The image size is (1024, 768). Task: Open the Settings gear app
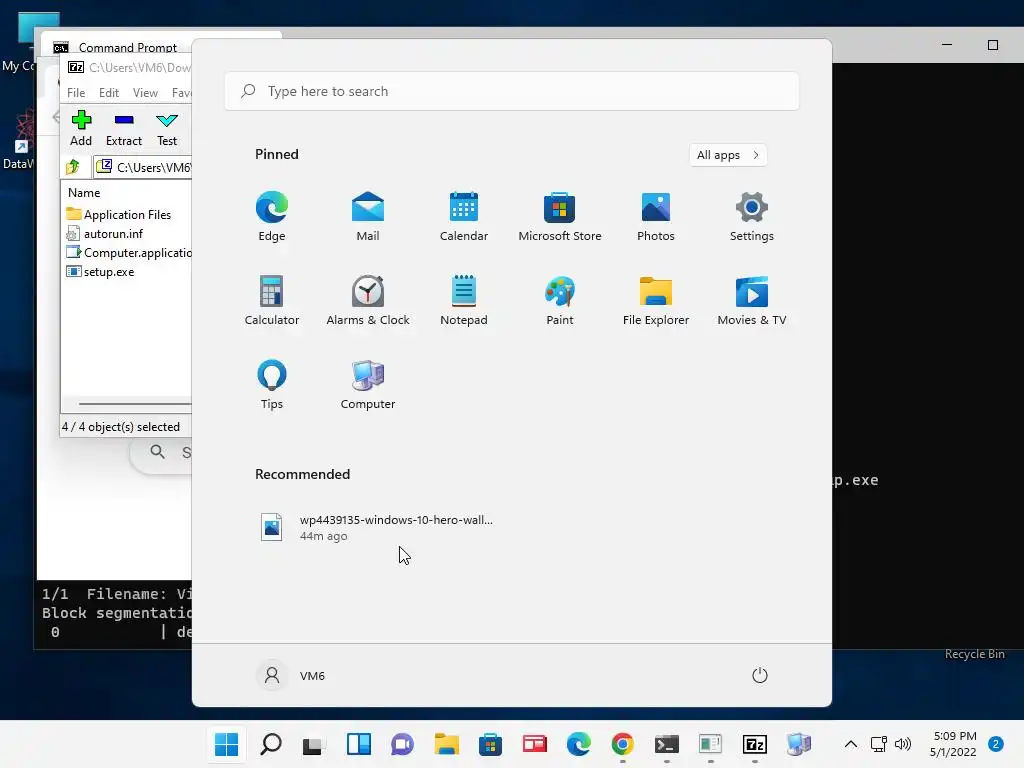[x=752, y=216]
